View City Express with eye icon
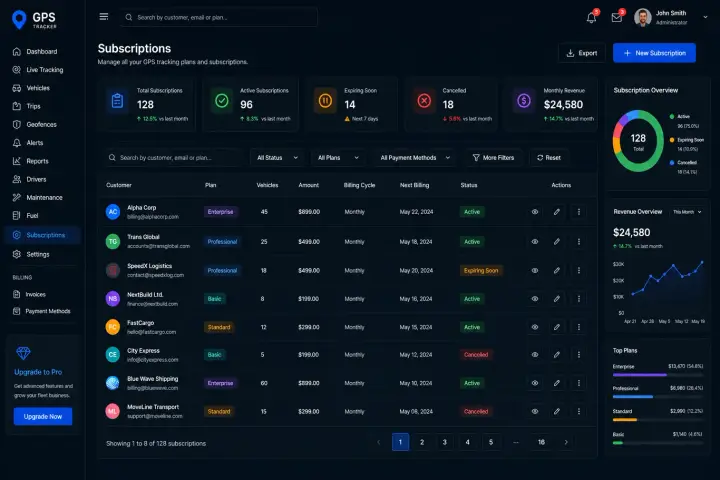Viewport: 720px width, 480px height. pos(534,355)
